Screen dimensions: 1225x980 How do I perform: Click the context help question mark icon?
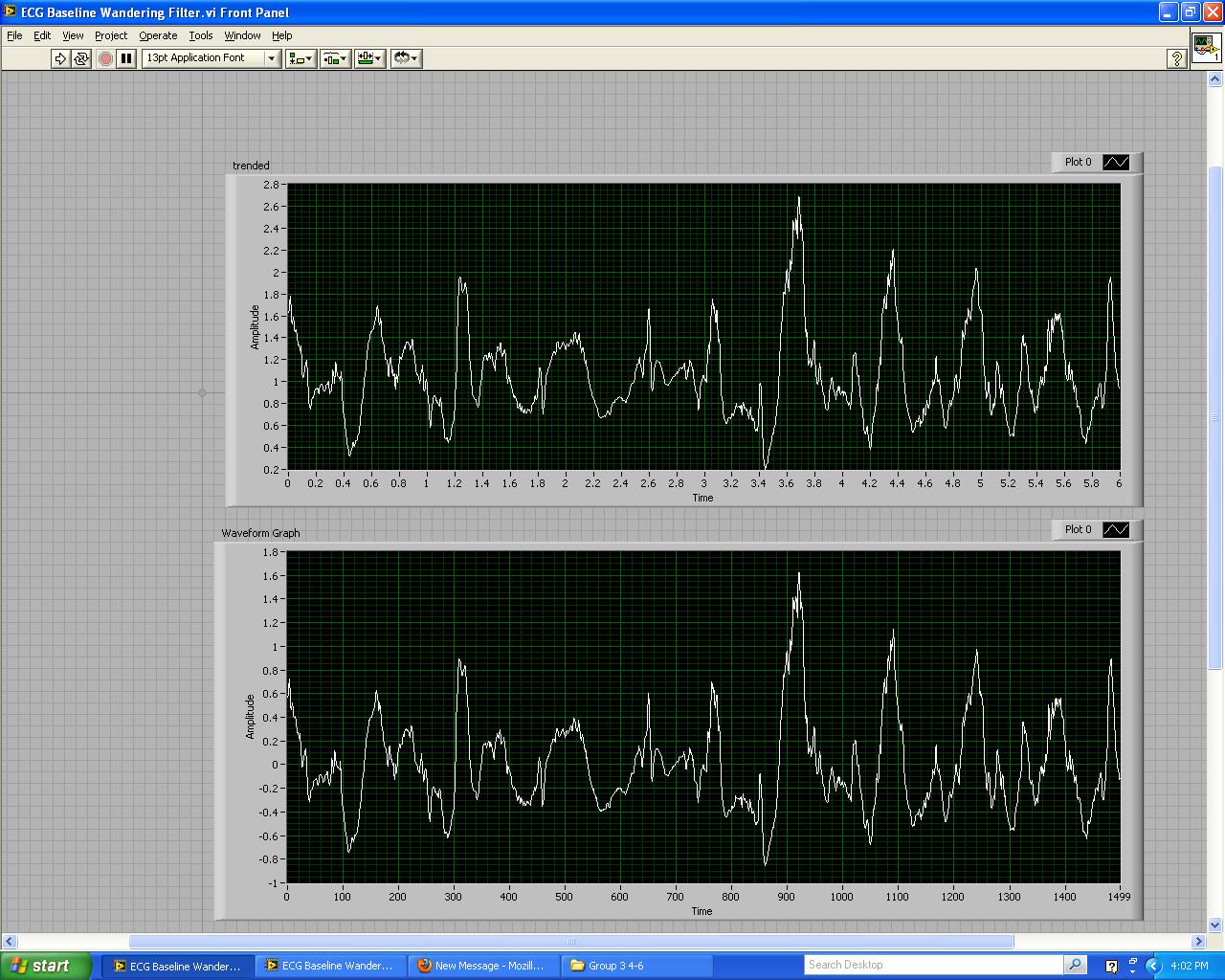coord(1177,58)
